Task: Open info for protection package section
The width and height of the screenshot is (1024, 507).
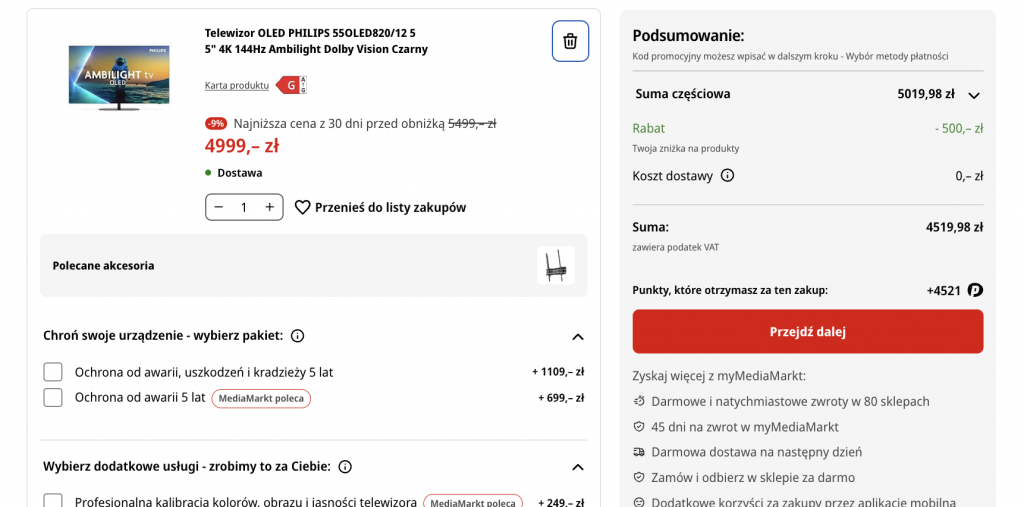Action: coord(297,336)
